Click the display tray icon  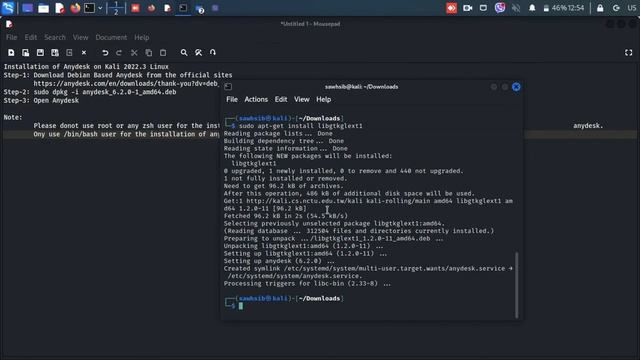click(483, 8)
